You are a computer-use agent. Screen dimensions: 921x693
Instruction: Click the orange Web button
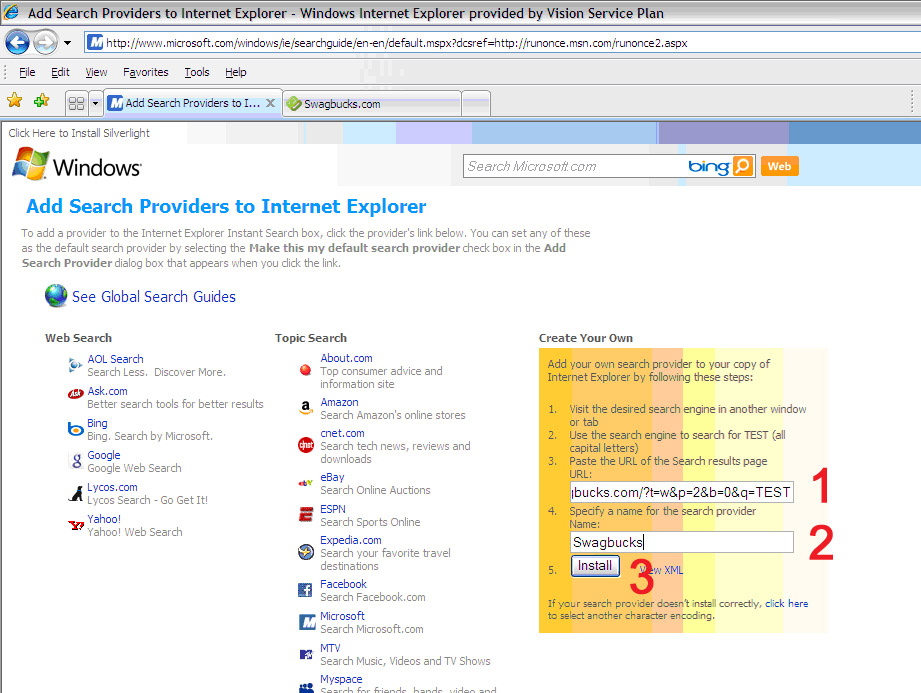pos(779,166)
